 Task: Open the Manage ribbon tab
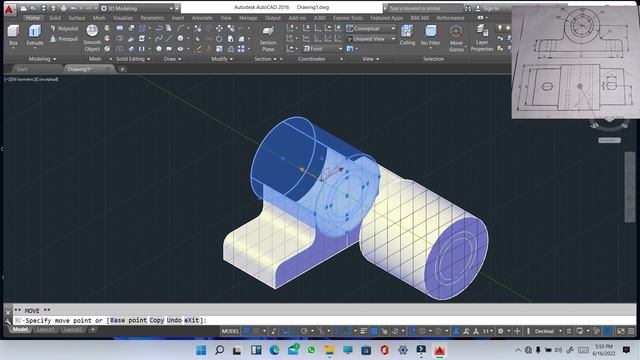coord(248,18)
